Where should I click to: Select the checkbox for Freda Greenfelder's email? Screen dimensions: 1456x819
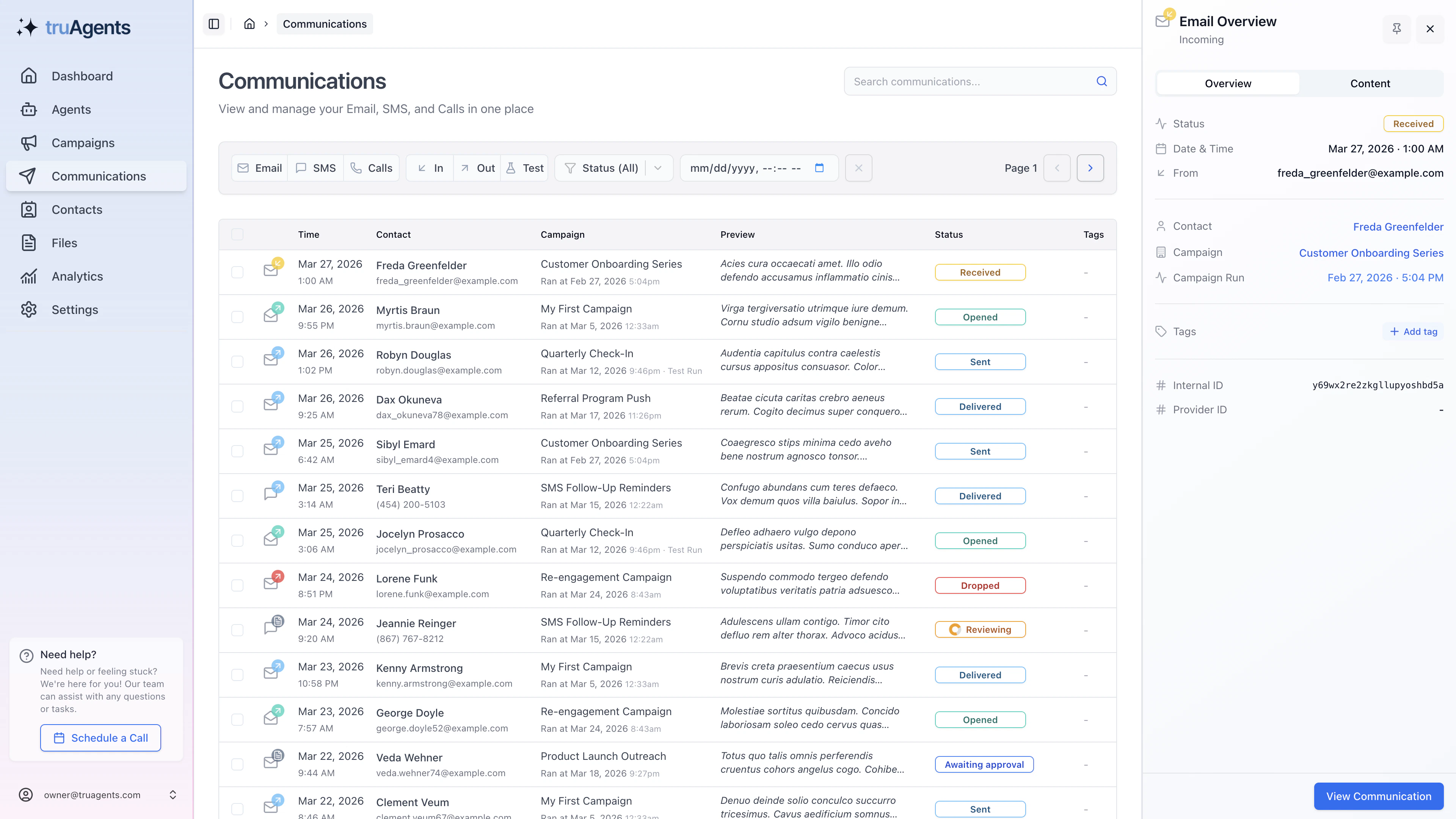pos(237,272)
